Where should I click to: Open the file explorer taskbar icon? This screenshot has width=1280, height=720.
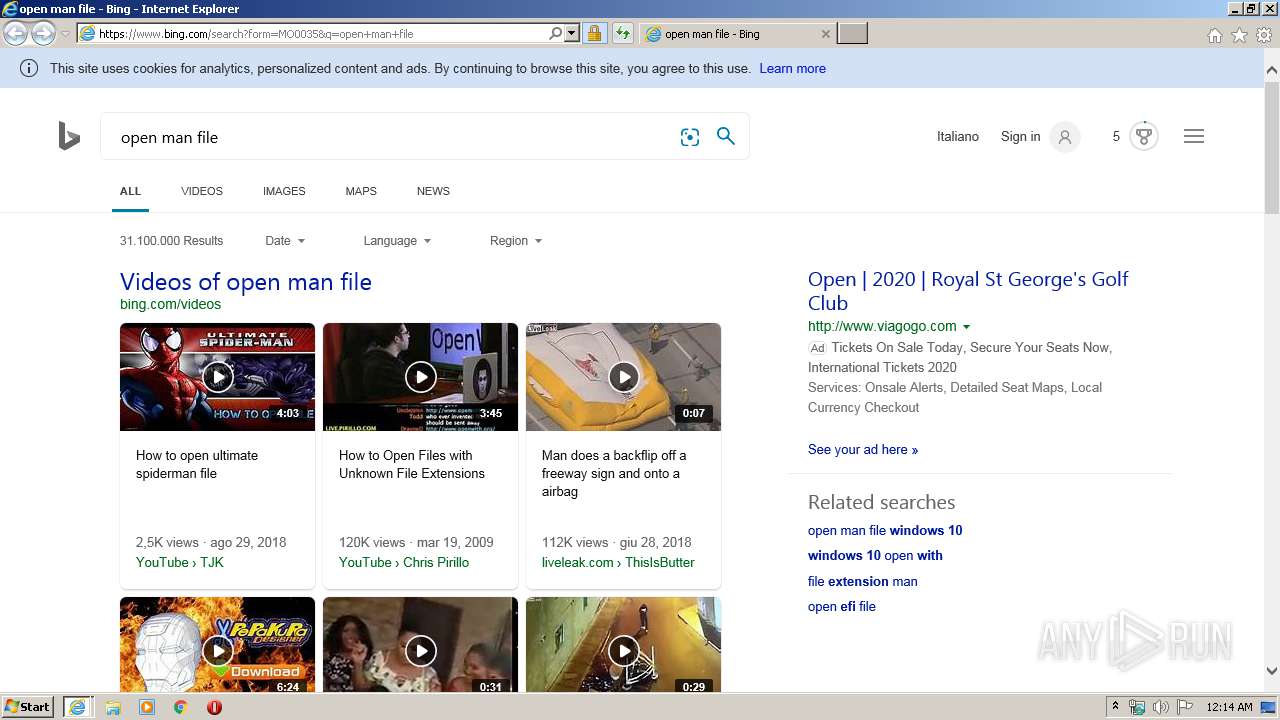[x=113, y=707]
